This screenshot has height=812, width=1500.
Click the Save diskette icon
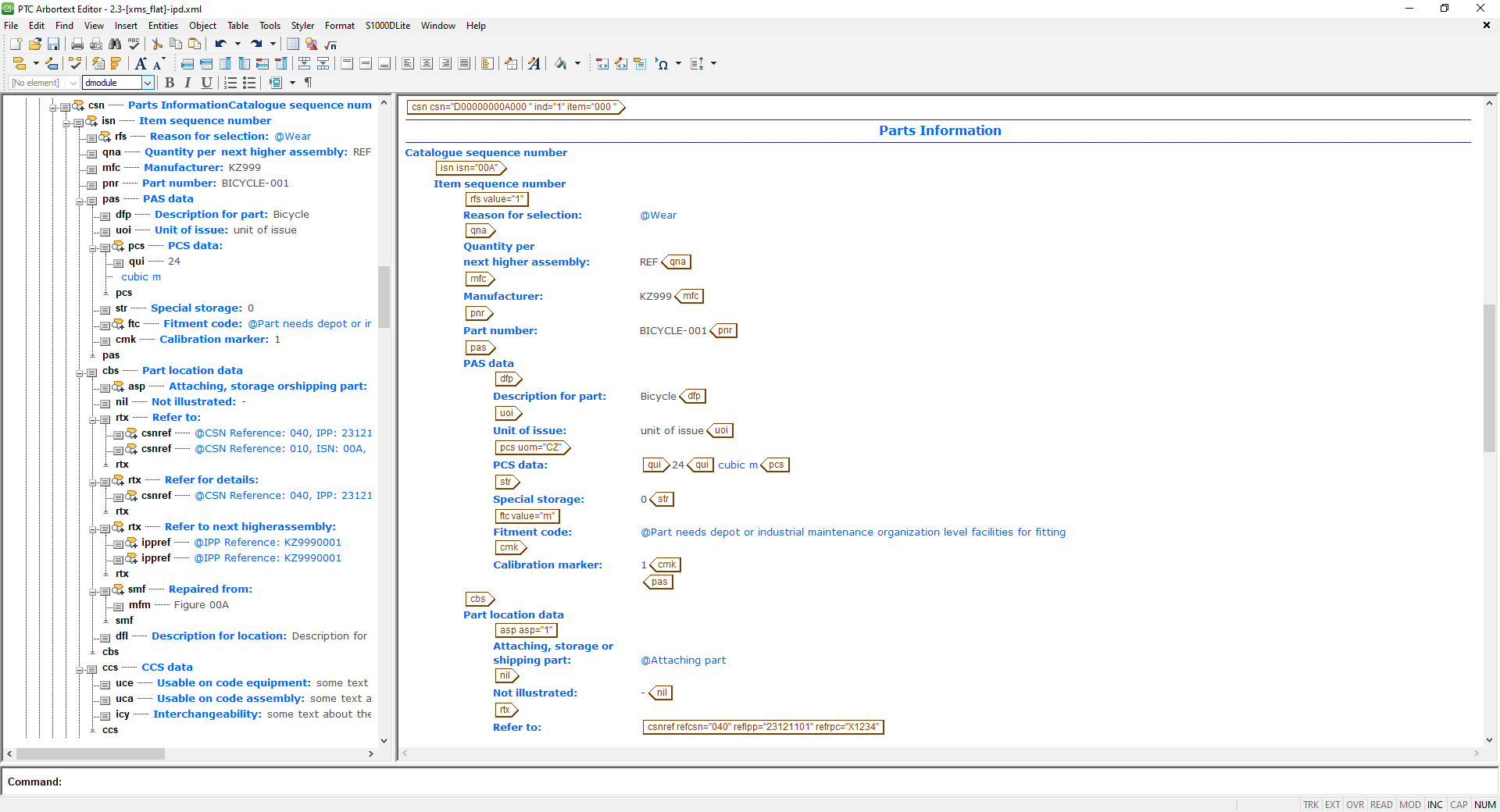(x=54, y=45)
